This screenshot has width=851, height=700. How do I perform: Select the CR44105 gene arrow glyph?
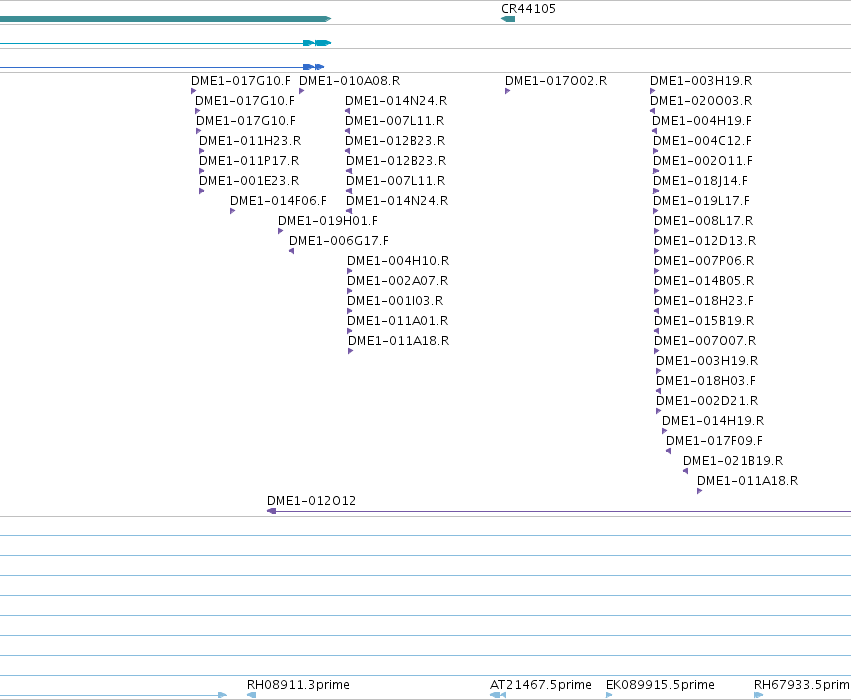pos(508,19)
